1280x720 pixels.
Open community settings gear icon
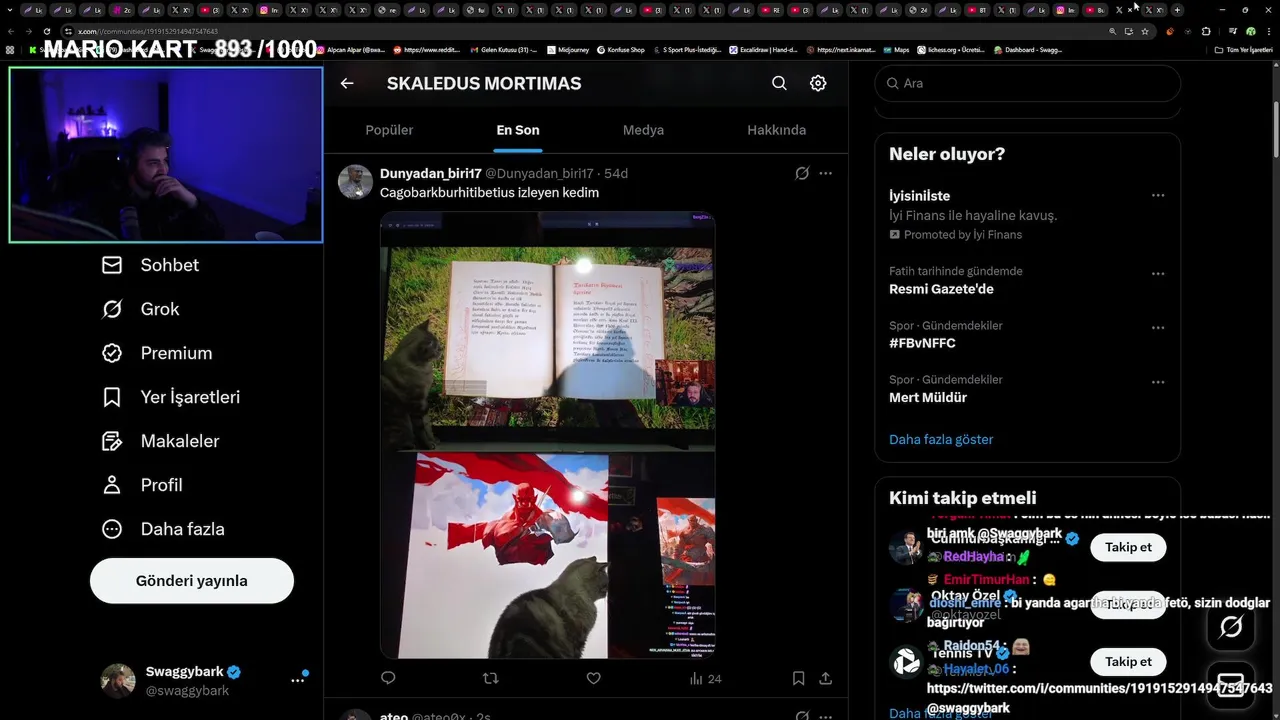click(x=818, y=83)
